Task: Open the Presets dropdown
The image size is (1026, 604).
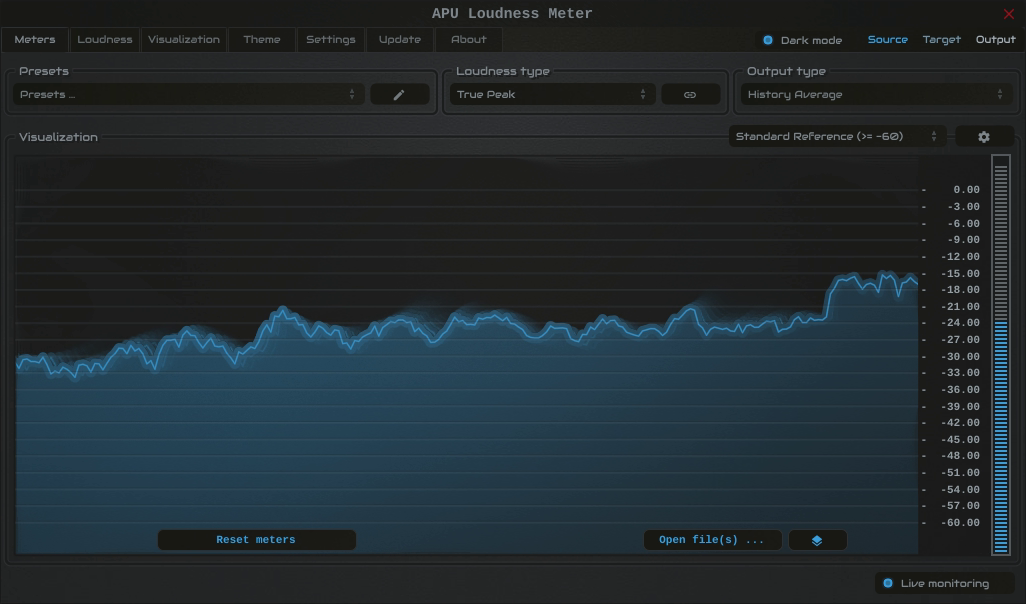Action: click(188, 95)
